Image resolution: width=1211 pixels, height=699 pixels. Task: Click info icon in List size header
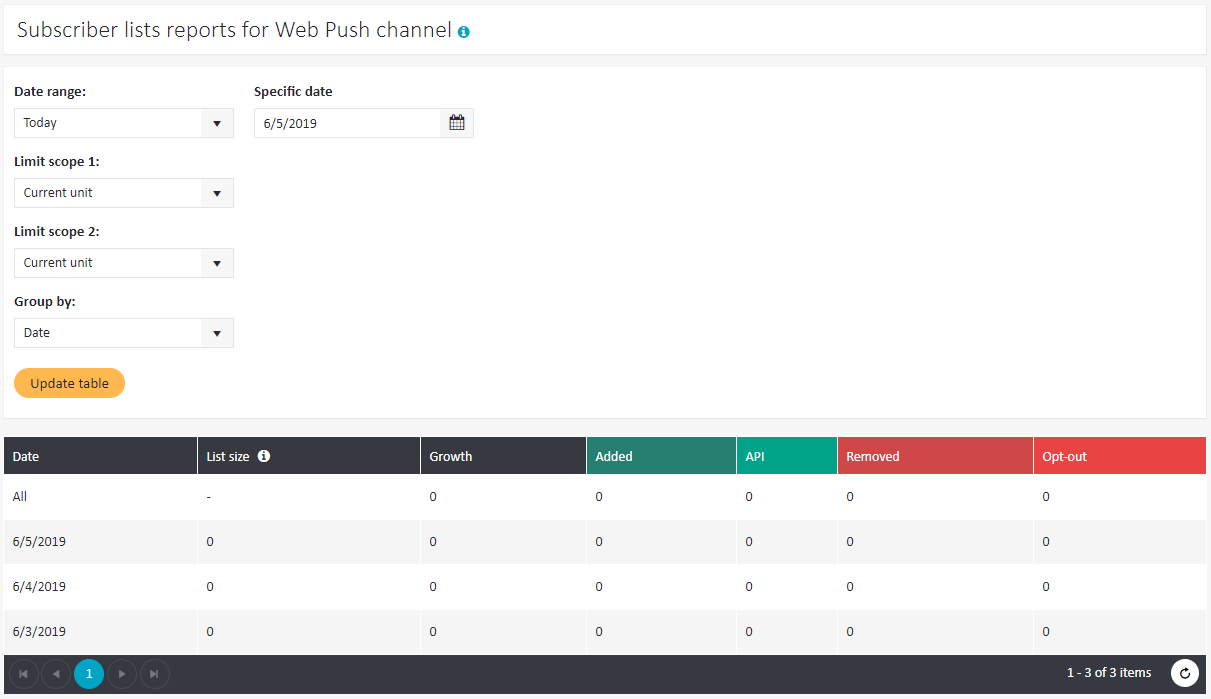(264, 456)
